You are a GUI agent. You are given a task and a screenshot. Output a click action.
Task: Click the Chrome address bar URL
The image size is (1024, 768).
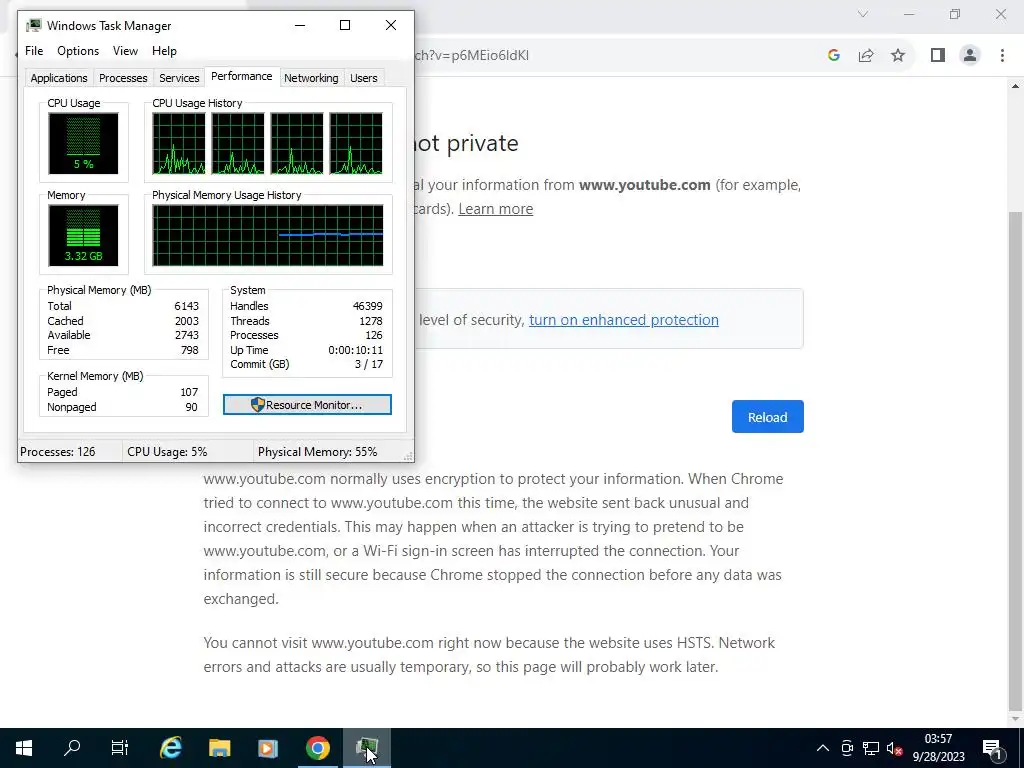(x=472, y=56)
